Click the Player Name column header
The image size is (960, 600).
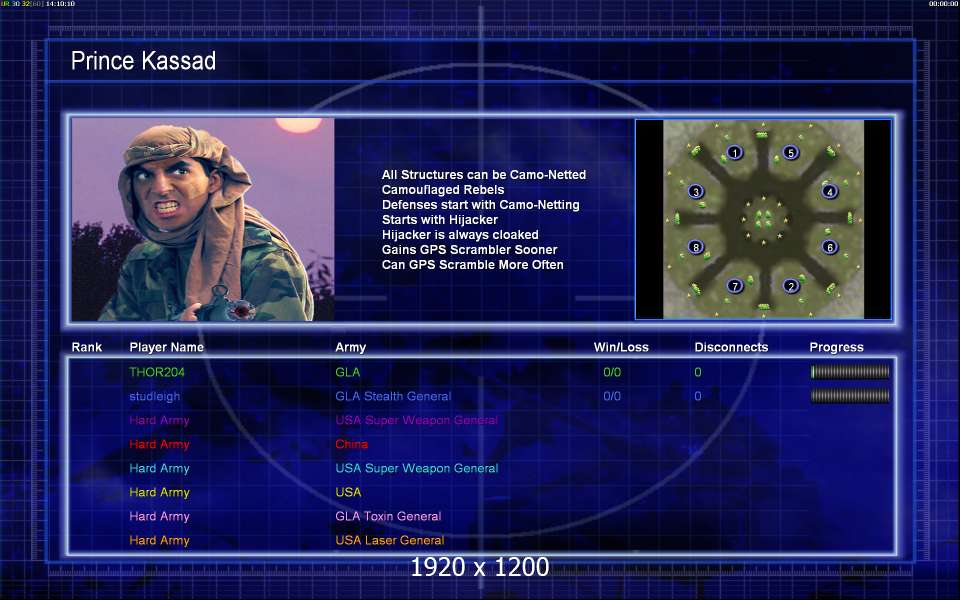[167, 347]
